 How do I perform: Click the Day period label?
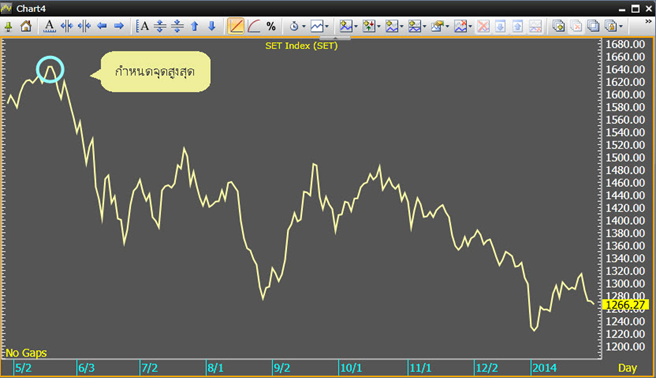(x=628, y=368)
